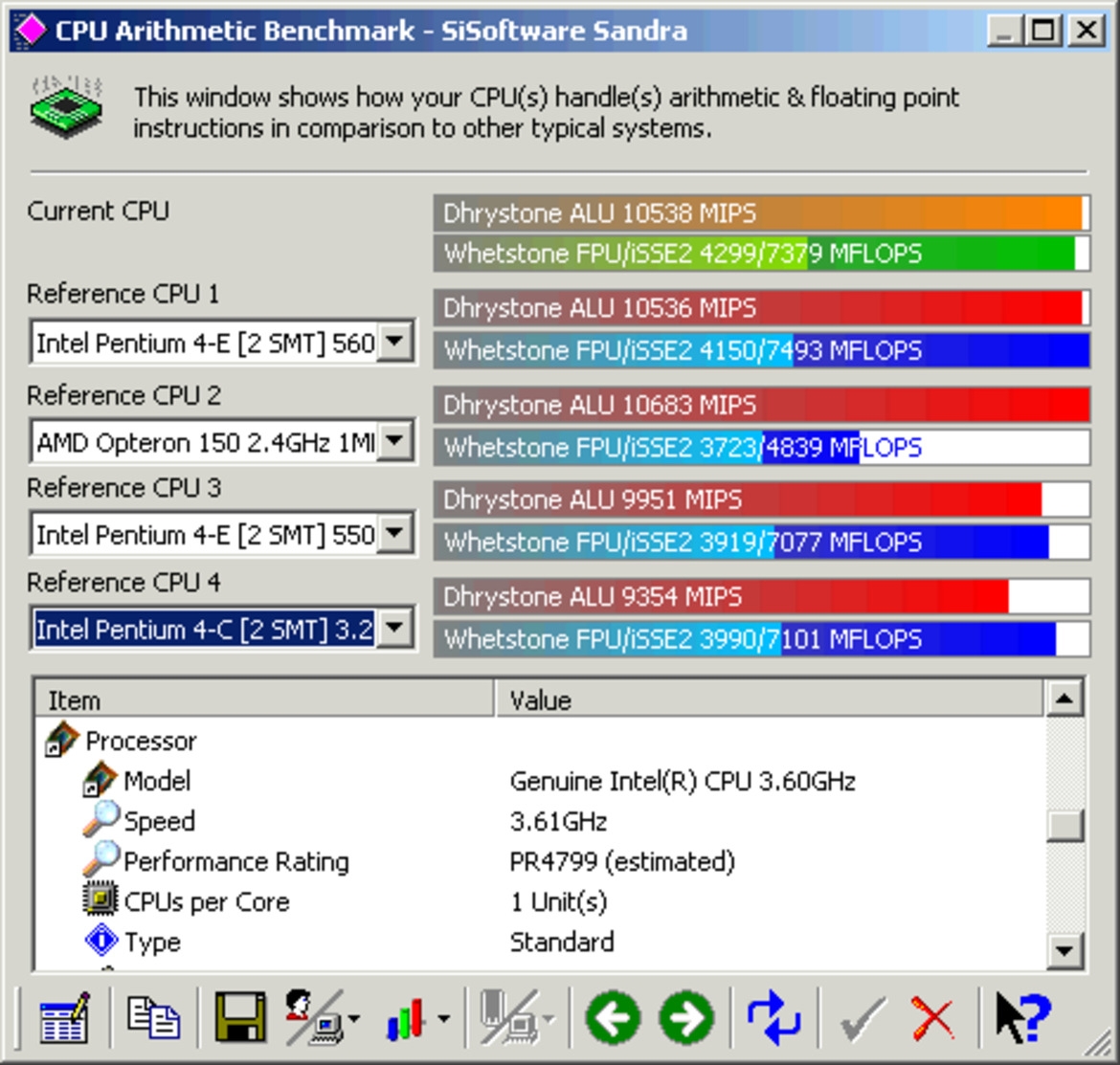Click the Performance Rating magnifier icon
The height and width of the screenshot is (1065, 1120).
(100, 859)
